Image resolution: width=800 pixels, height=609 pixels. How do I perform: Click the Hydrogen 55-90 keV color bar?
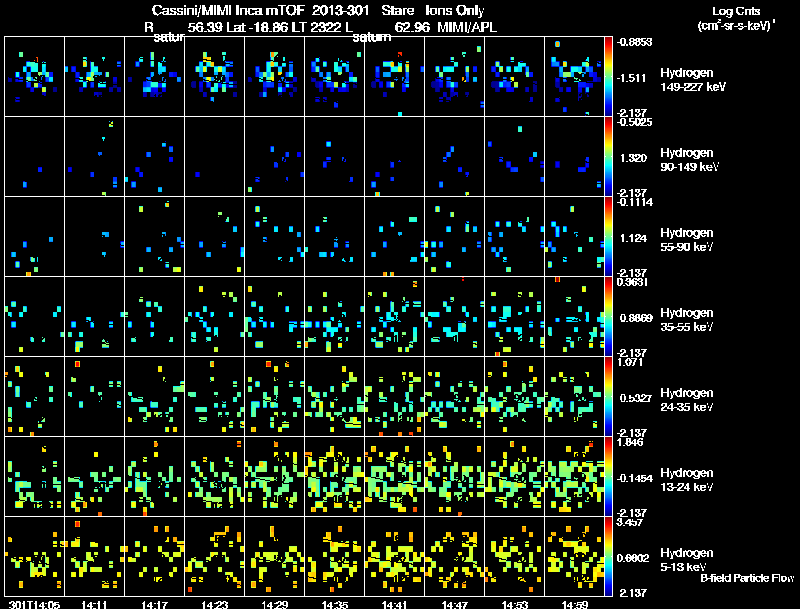click(x=610, y=236)
